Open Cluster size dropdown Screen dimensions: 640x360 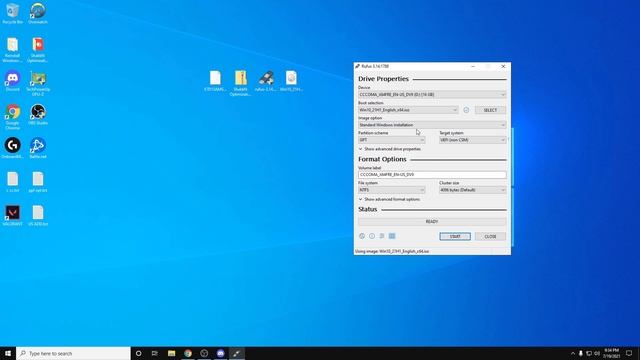[473, 190]
